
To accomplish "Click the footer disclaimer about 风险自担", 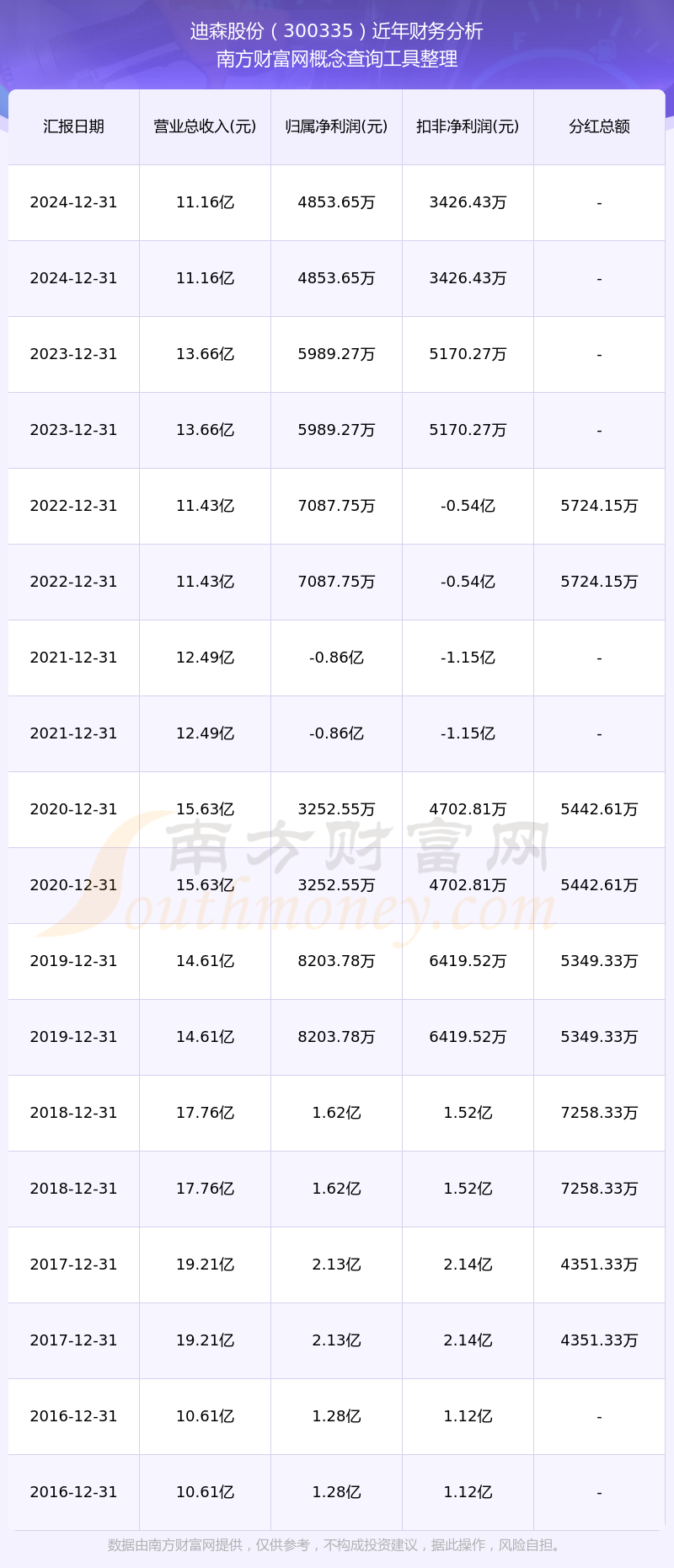I will (x=337, y=1544).
